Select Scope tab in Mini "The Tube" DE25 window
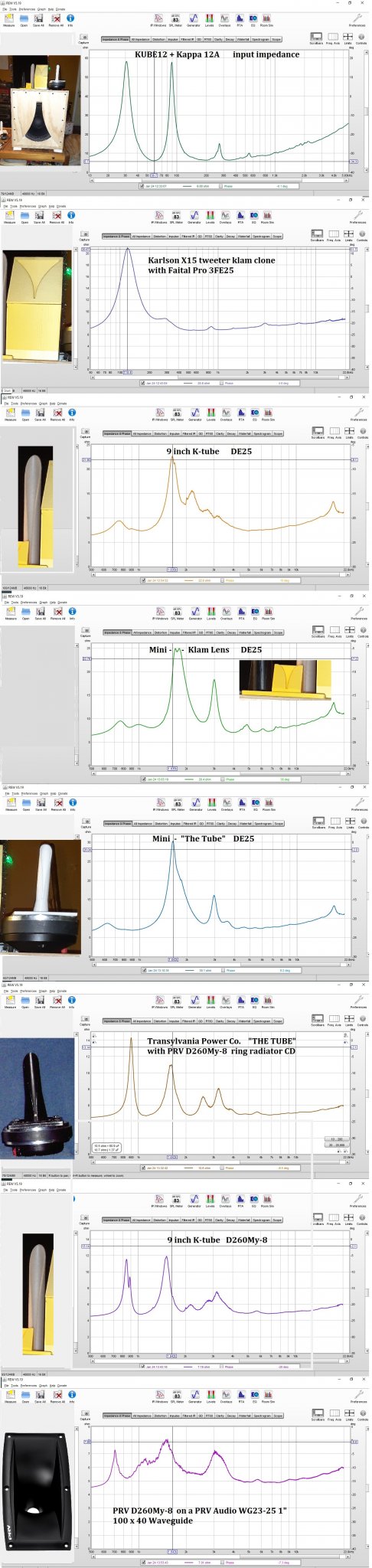The height and width of the screenshot is (1568, 372). [279, 824]
